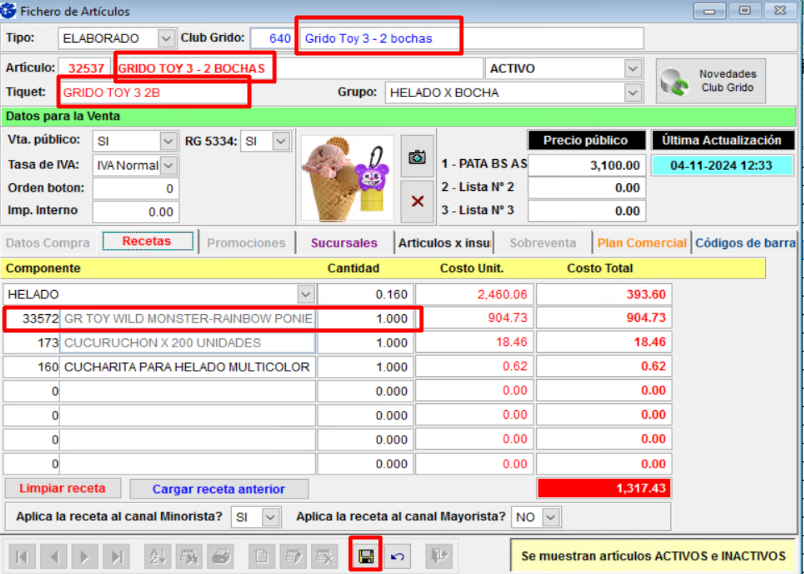The image size is (804, 574).
Task: Click the GR TOY WILD MONSTER-RAINBOW PONIE cell
Action: point(188,319)
